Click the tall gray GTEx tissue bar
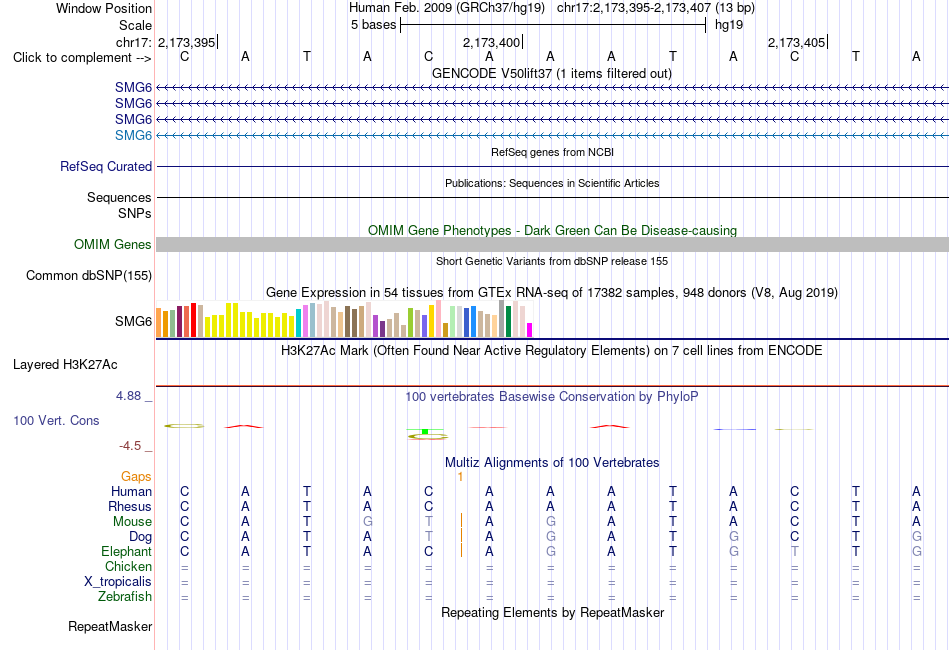Screen dimensions: 950x650 [502, 319]
